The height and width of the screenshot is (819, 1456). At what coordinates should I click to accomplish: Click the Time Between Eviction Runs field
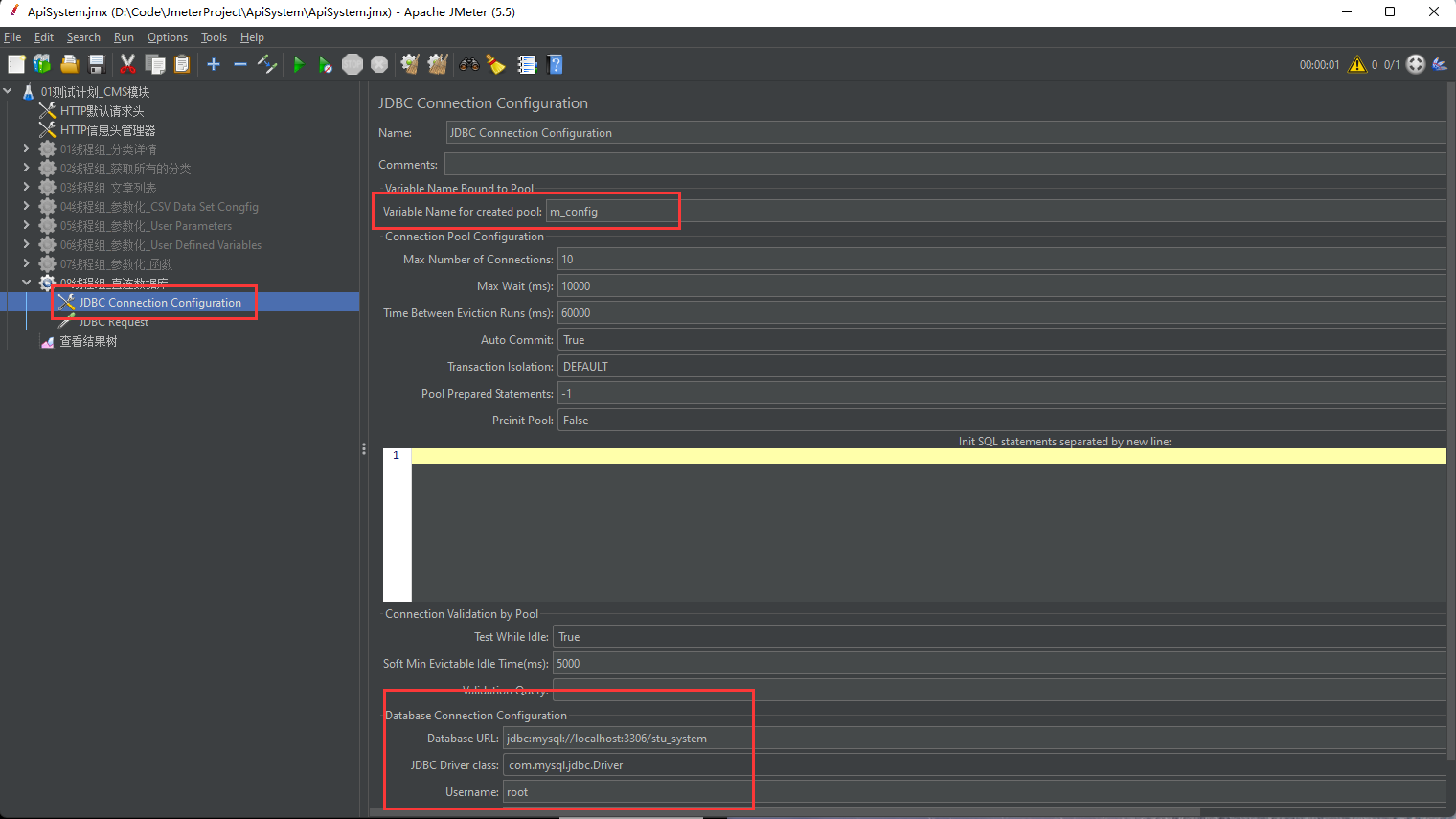click(x=1002, y=313)
